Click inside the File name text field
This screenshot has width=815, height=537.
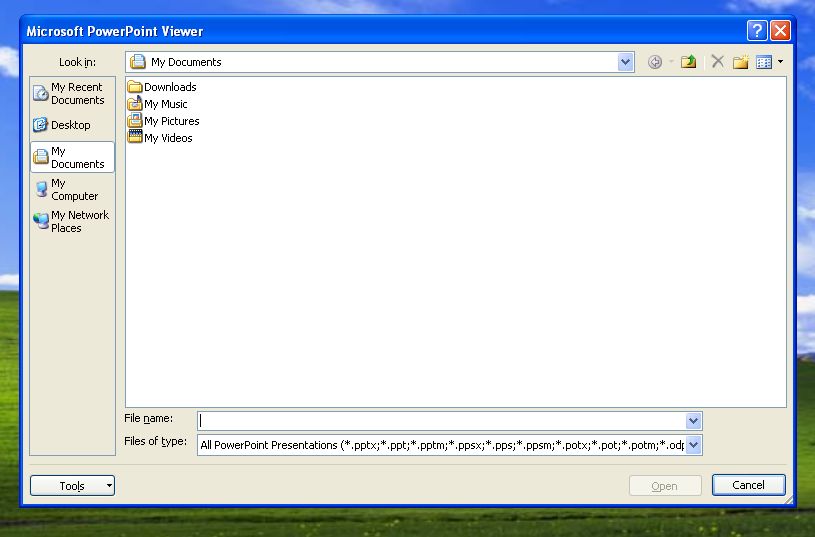440,421
